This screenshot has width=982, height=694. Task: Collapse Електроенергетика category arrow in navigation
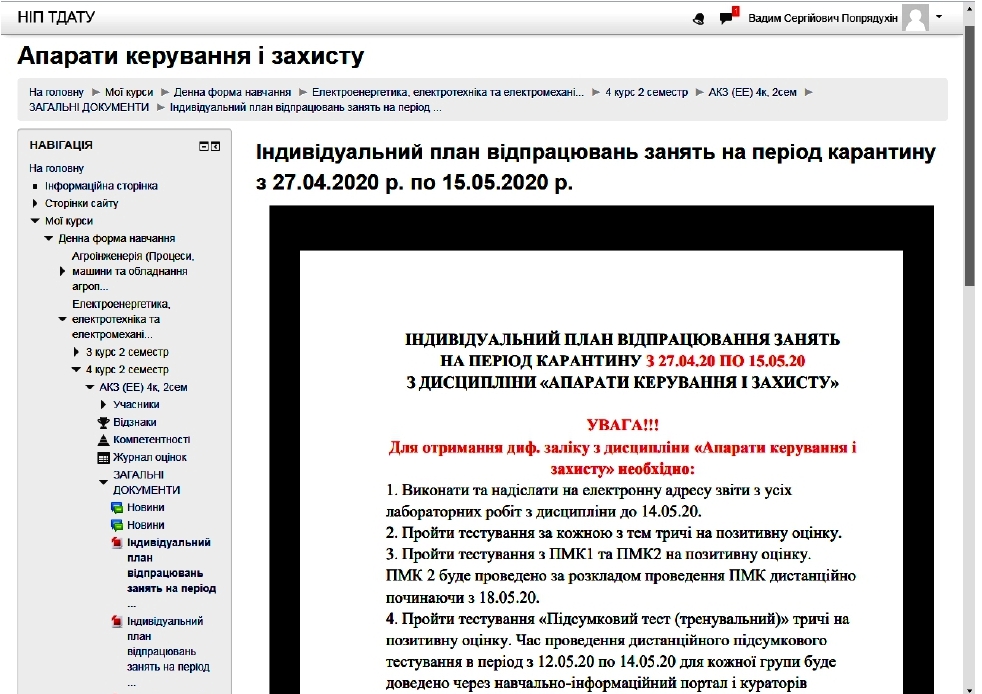pyautogui.click(x=63, y=319)
